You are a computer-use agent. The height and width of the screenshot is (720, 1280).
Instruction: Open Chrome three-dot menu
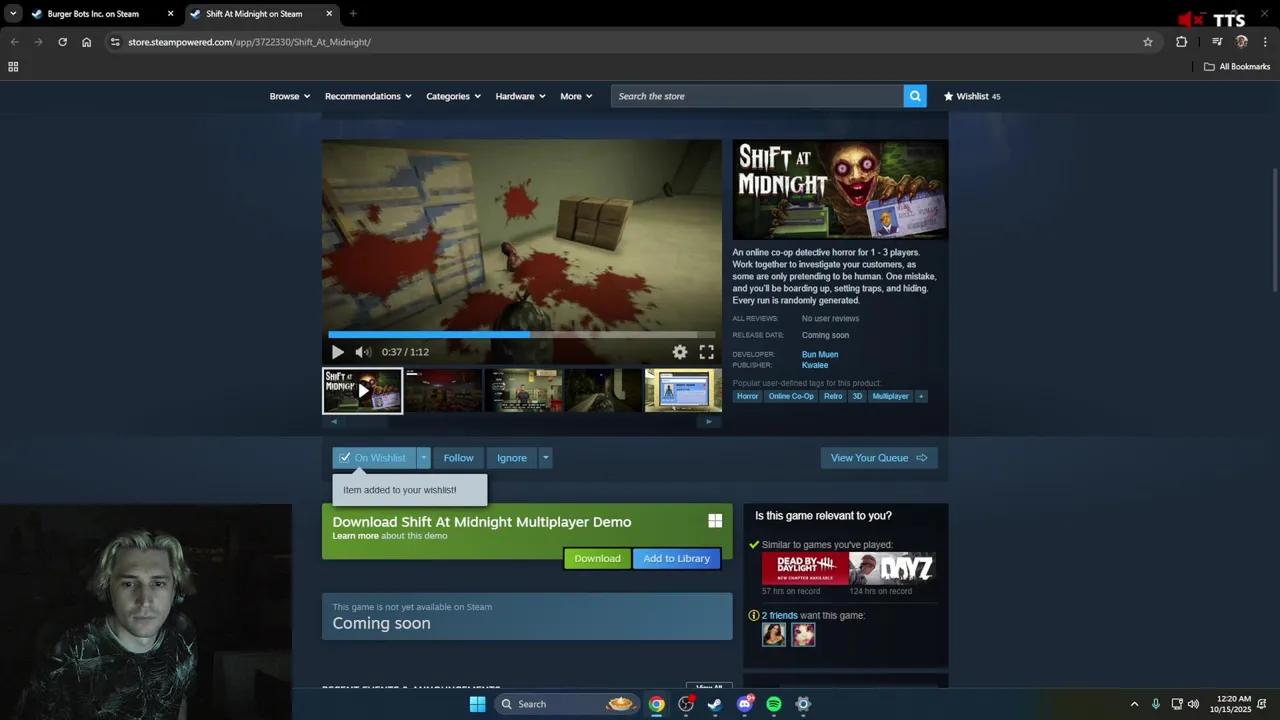point(1266,42)
